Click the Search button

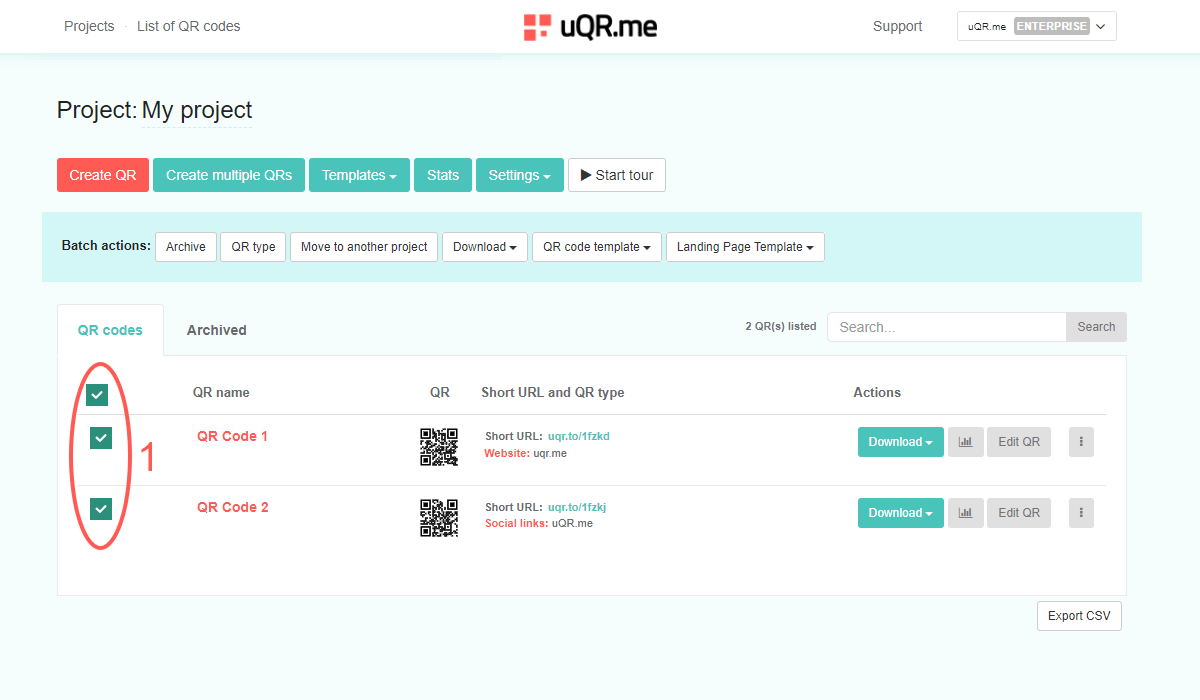point(1096,327)
